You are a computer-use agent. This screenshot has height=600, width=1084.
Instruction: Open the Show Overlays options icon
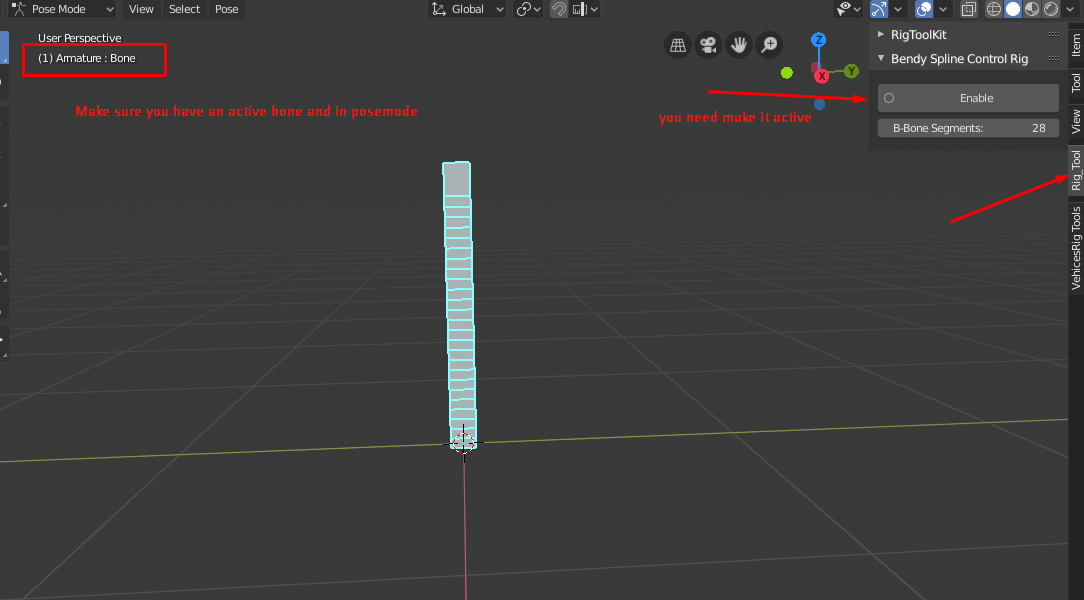point(941,9)
